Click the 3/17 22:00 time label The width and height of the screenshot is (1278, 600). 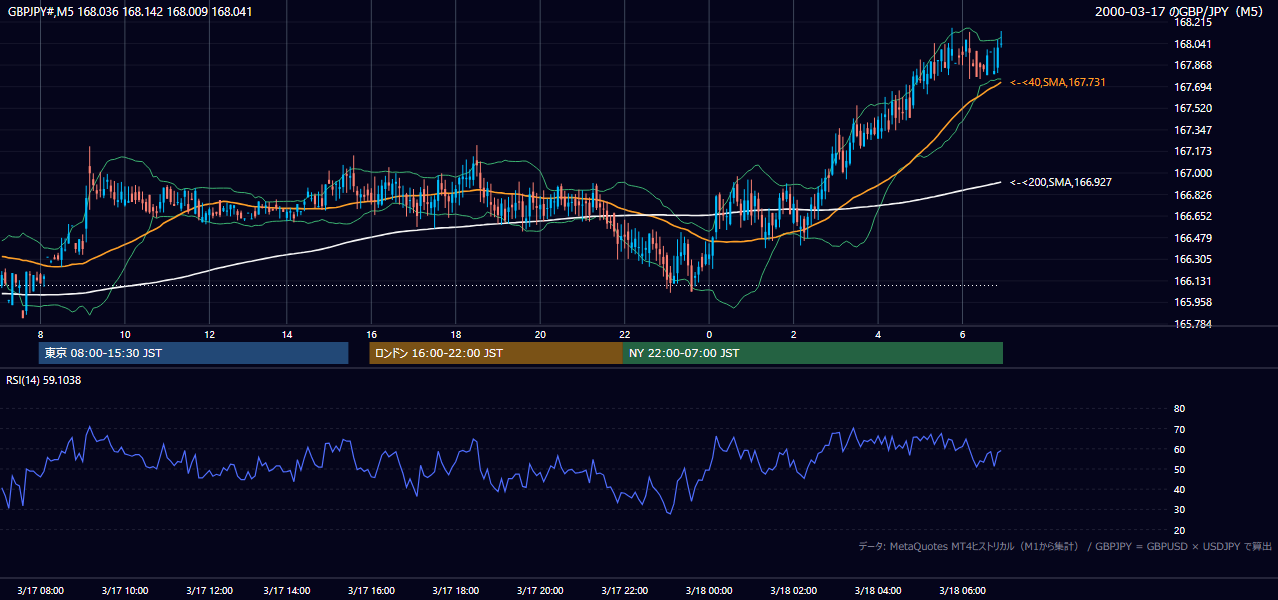pos(624,590)
